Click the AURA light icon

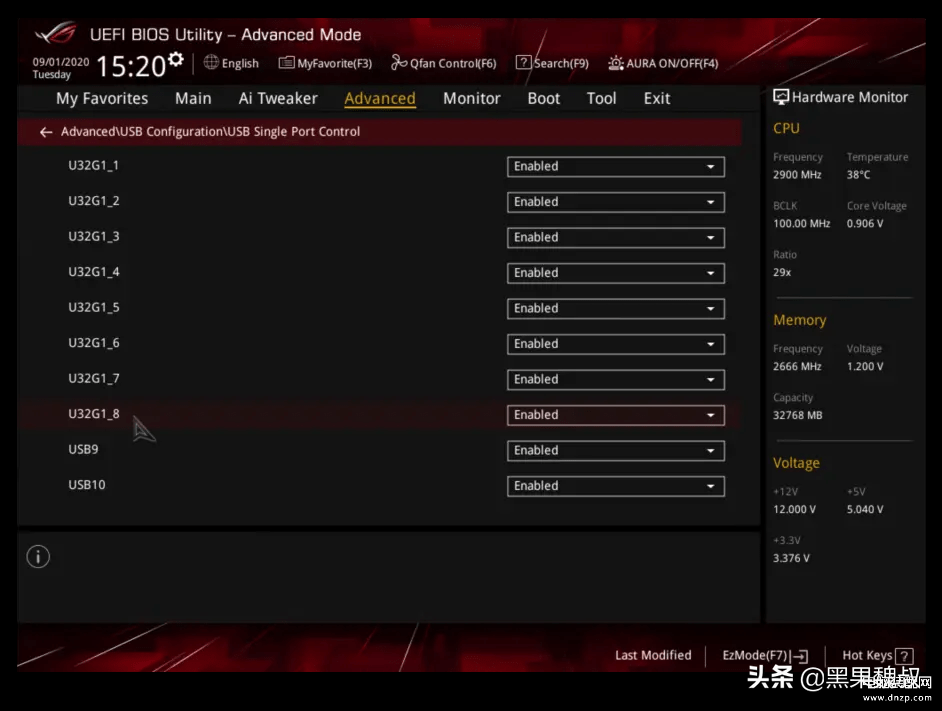click(x=616, y=63)
